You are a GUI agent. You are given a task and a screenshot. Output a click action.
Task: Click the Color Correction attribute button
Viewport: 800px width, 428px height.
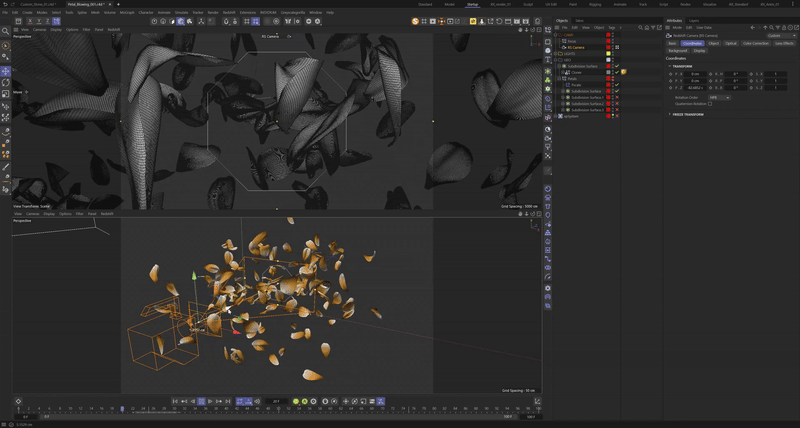coord(756,43)
